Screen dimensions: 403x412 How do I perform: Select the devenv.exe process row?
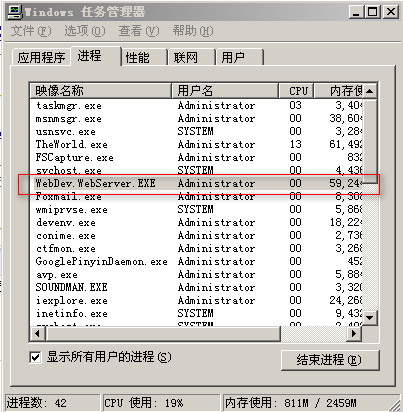196,223
